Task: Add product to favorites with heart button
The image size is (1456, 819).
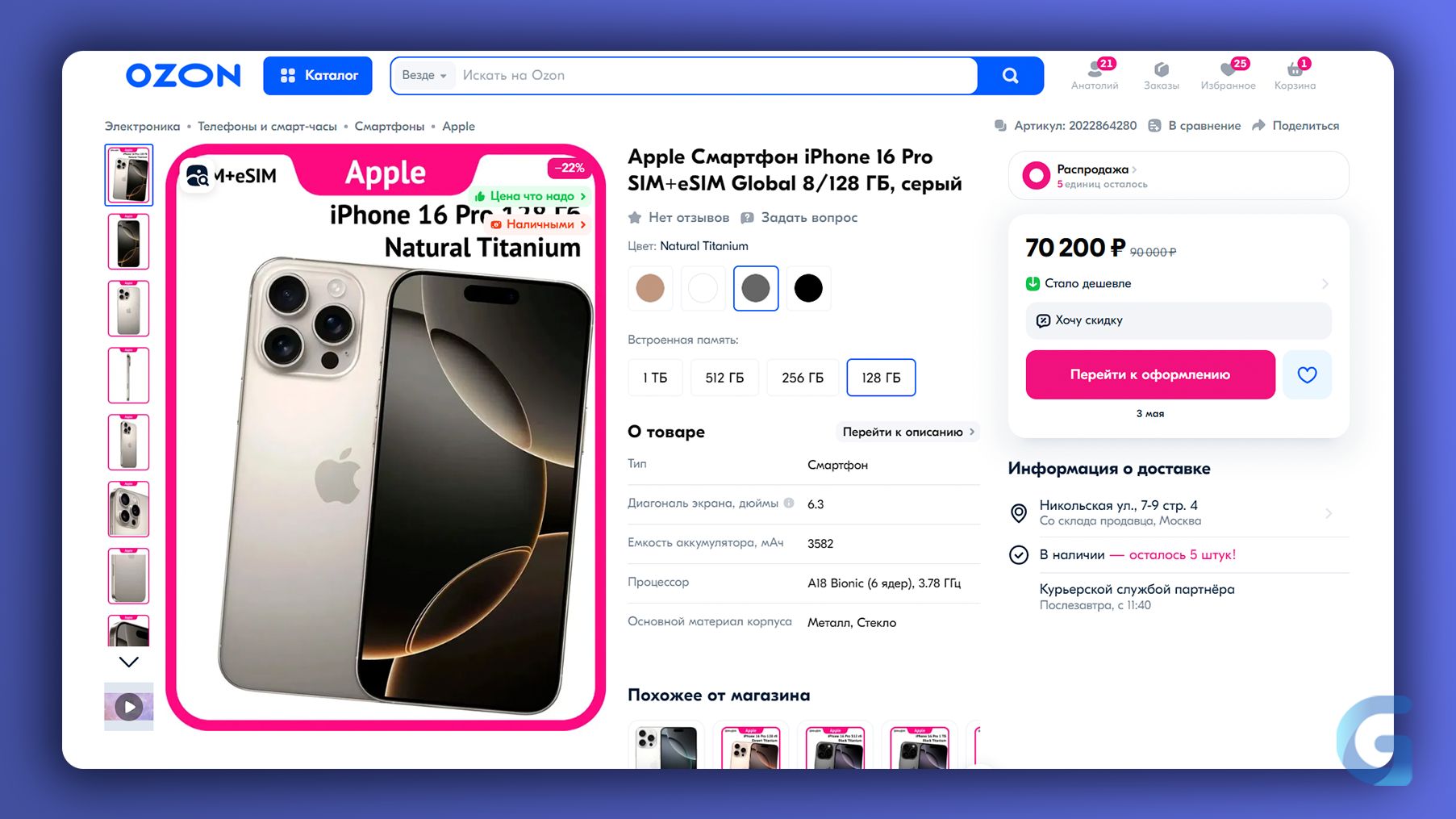Action: (1307, 374)
